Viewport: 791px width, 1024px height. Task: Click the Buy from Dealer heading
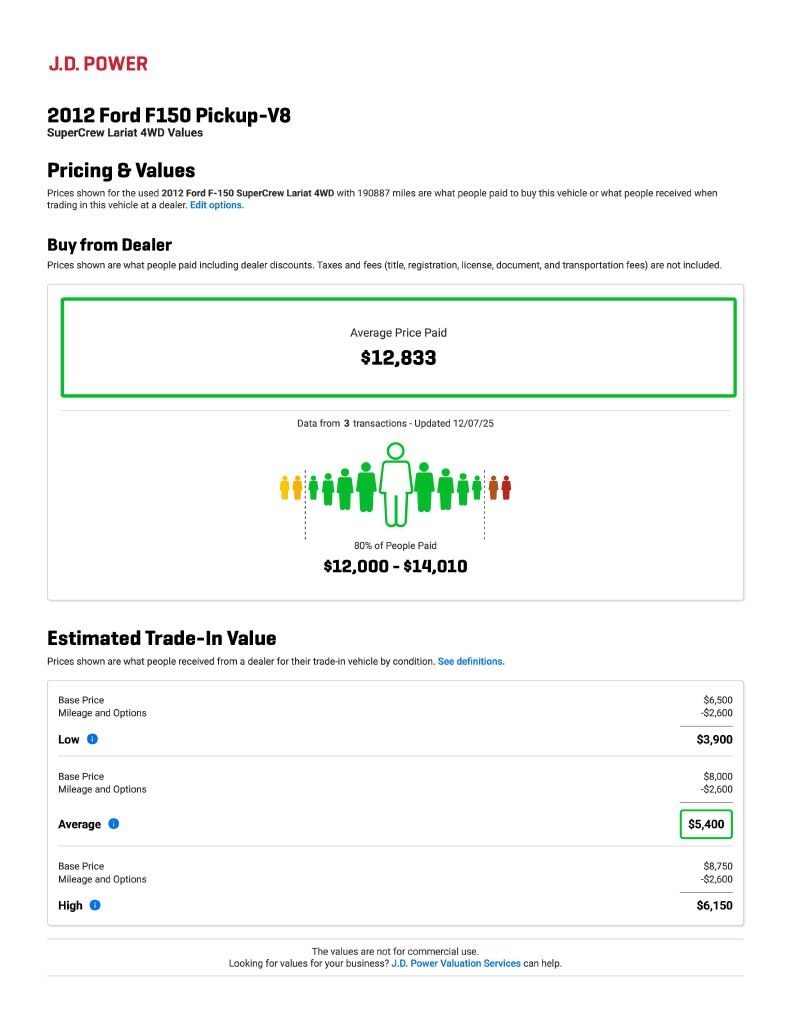pos(109,245)
